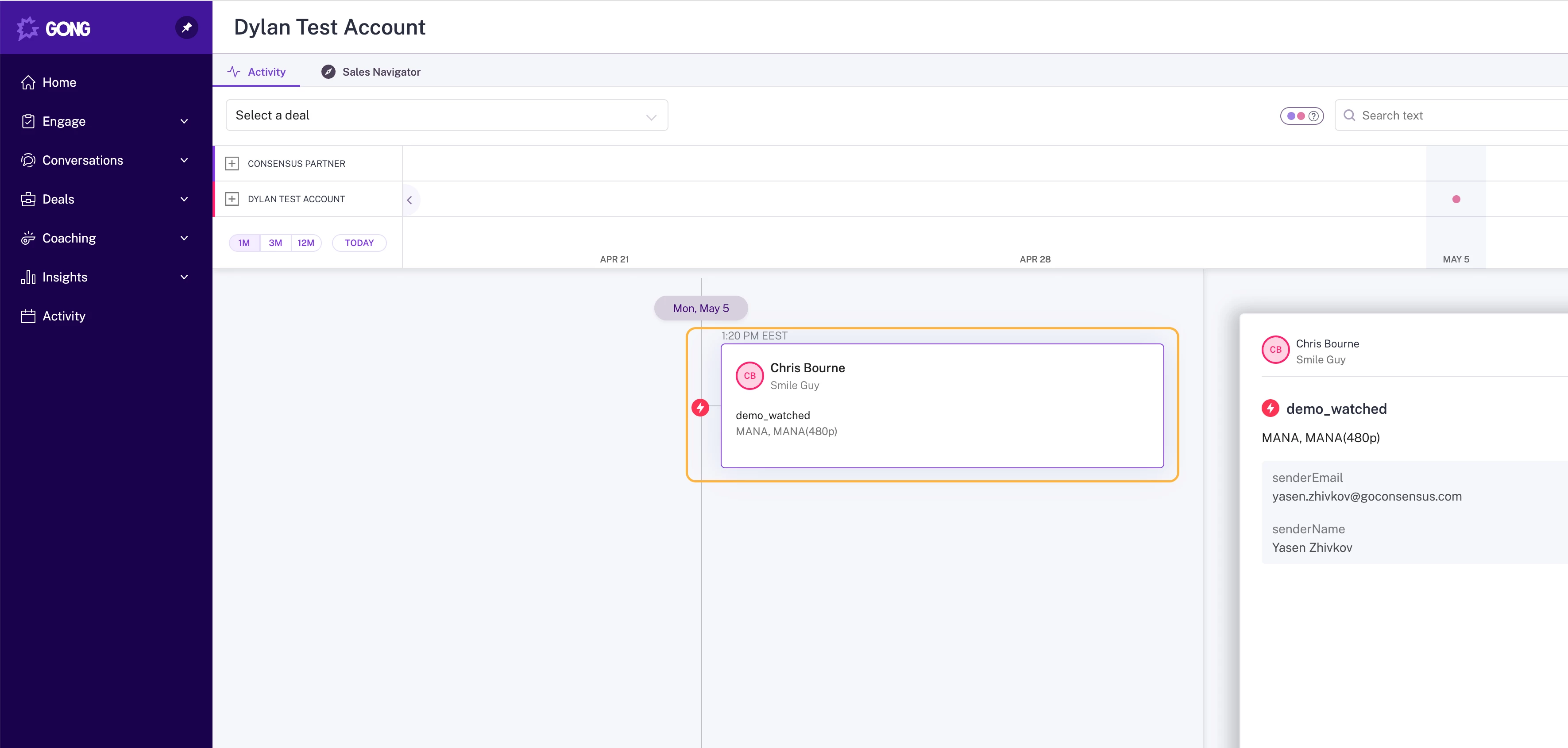Set timeline range to 1M
The image size is (1568, 748).
(244, 243)
